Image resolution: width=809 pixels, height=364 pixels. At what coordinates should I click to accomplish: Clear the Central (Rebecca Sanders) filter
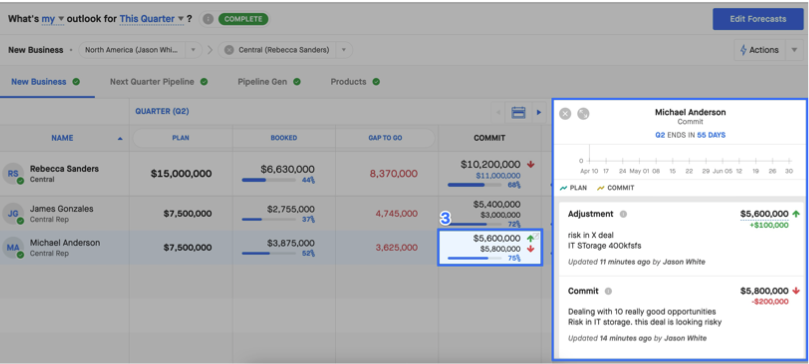229,50
